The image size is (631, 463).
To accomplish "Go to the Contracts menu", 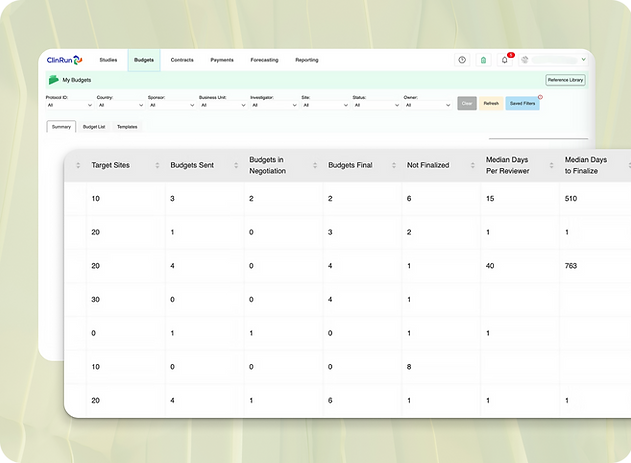I will tap(182, 60).
